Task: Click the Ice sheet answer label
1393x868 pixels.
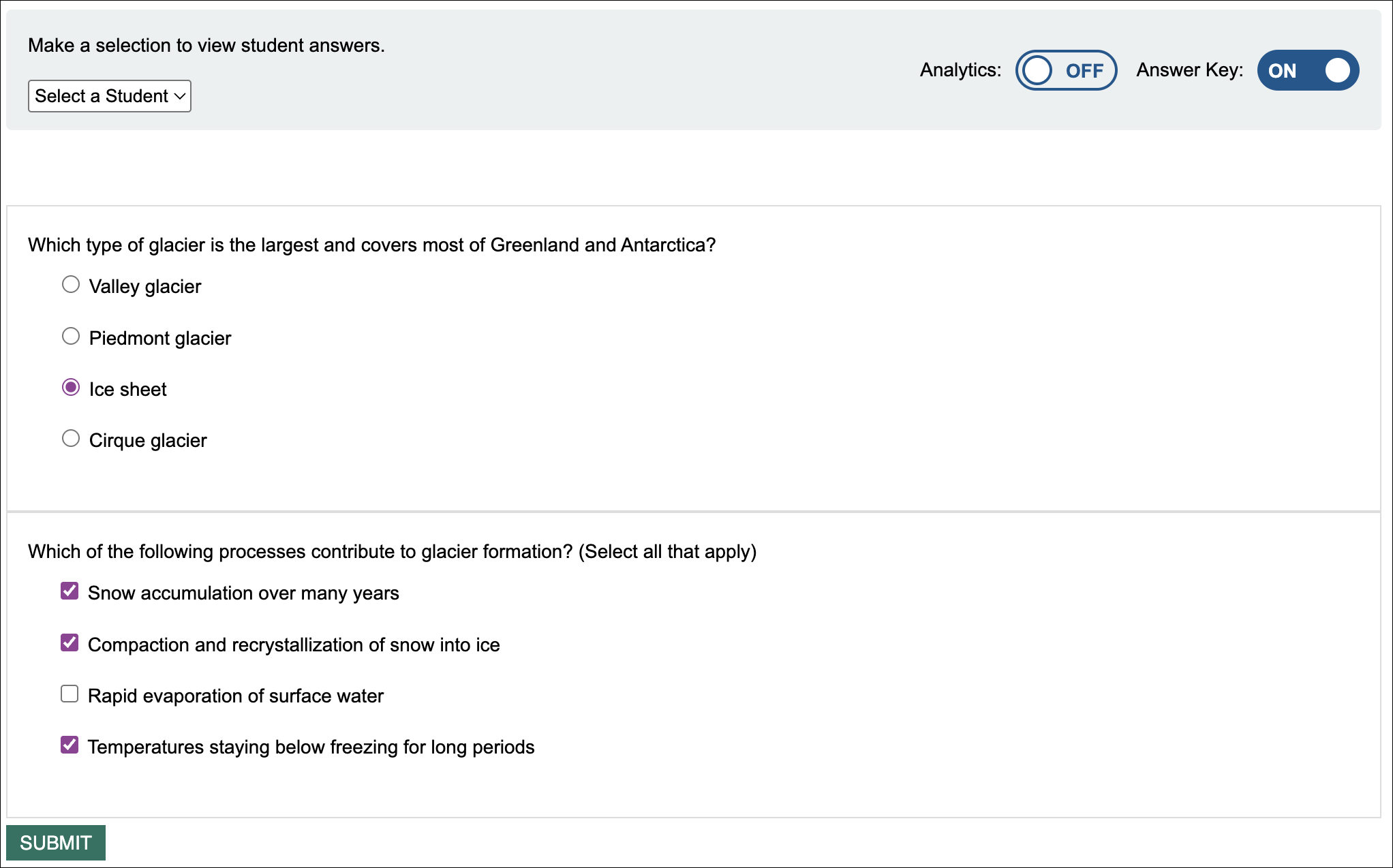Action: coord(127,388)
